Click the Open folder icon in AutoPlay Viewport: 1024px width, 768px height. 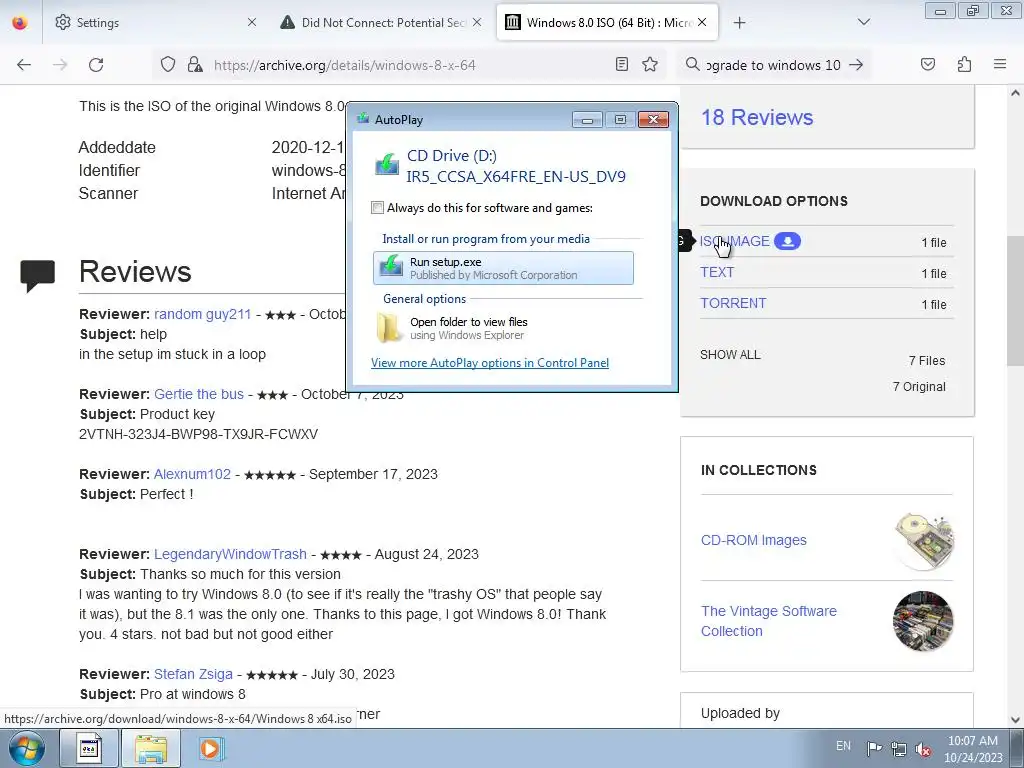(x=389, y=327)
